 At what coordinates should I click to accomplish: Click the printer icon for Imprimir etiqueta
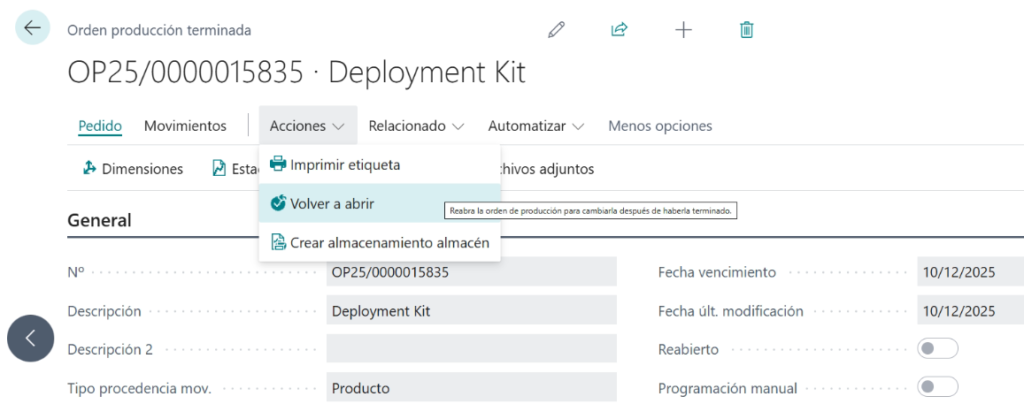tap(278, 164)
